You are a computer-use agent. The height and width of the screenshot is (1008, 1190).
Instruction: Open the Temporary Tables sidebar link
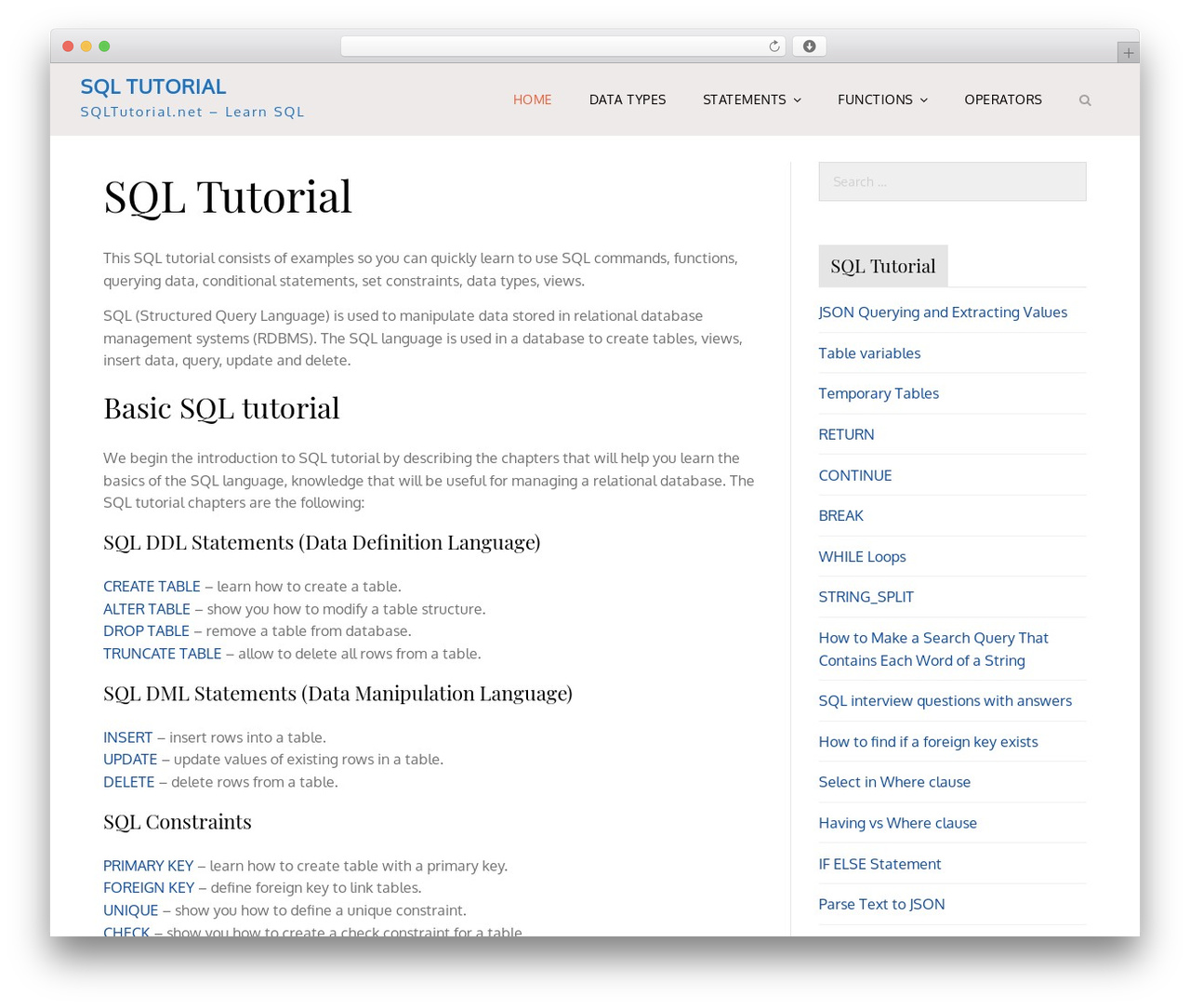[879, 393]
